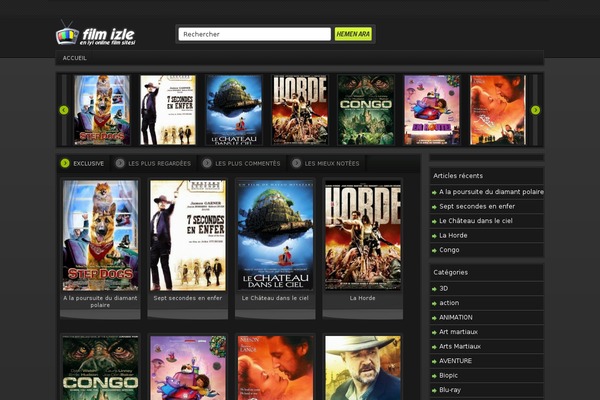
Task: Click the grey icon beside LES MIEUX NOTÉES
Action: coord(296,163)
